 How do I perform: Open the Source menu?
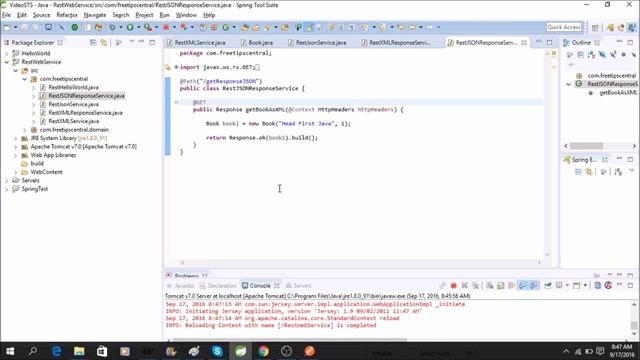point(42,15)
